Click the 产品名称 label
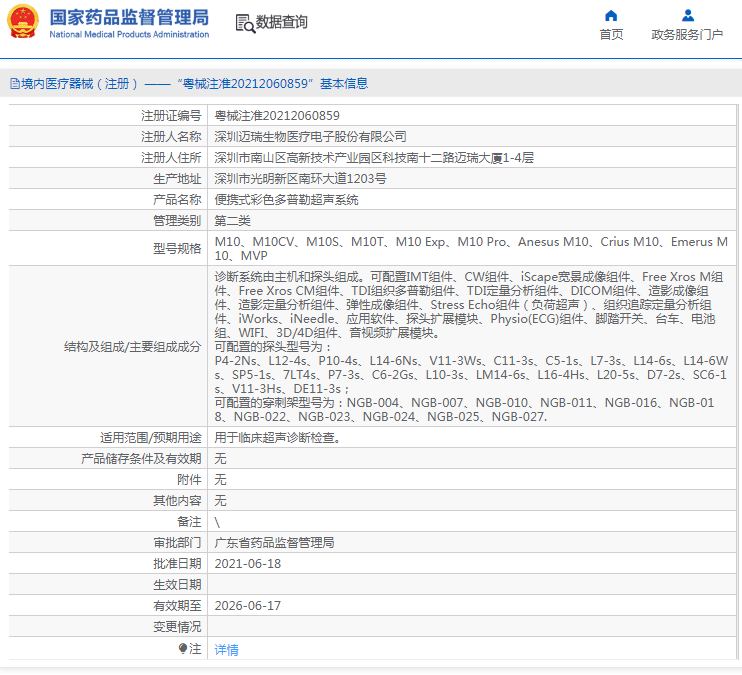Screen dimensions: 742x675 tap(177, 200)
